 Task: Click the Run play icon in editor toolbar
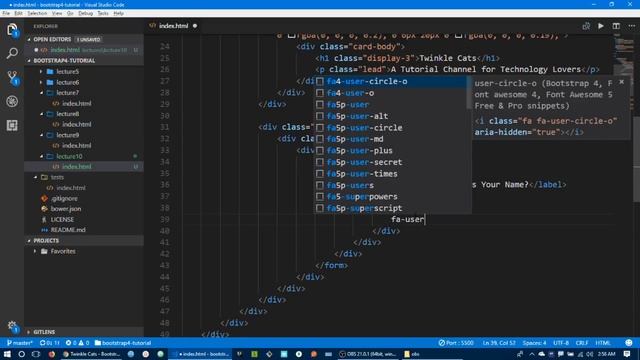(601, 26)
